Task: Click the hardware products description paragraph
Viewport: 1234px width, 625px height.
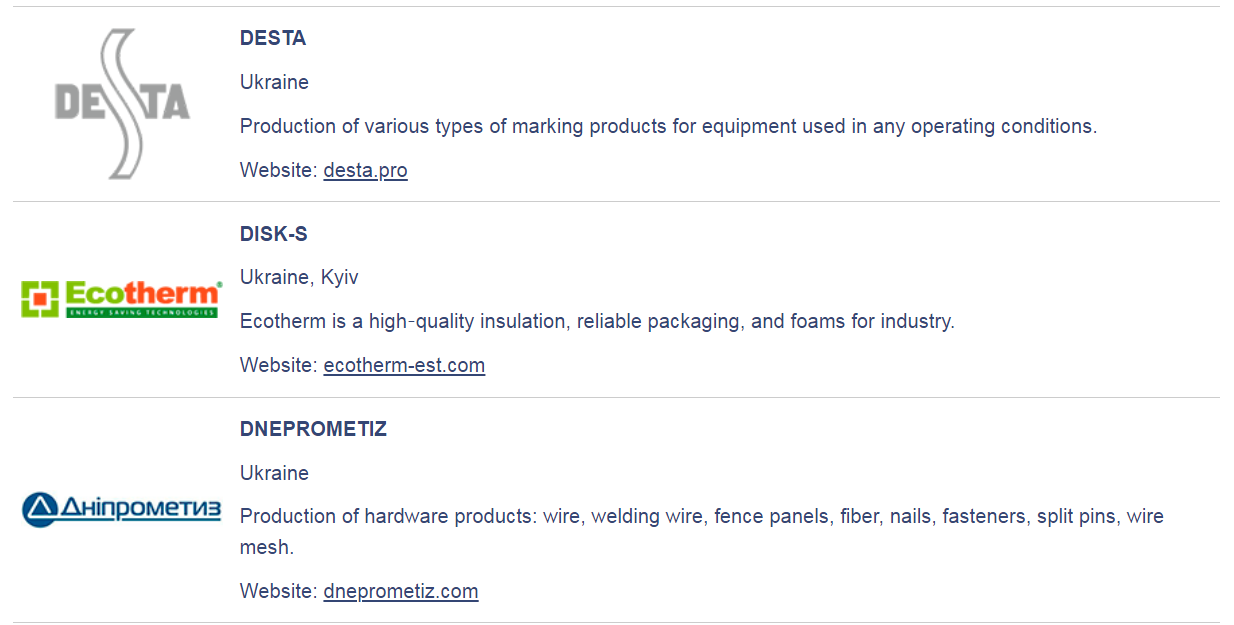Action: pyautogui.click(x=700, y=517)
